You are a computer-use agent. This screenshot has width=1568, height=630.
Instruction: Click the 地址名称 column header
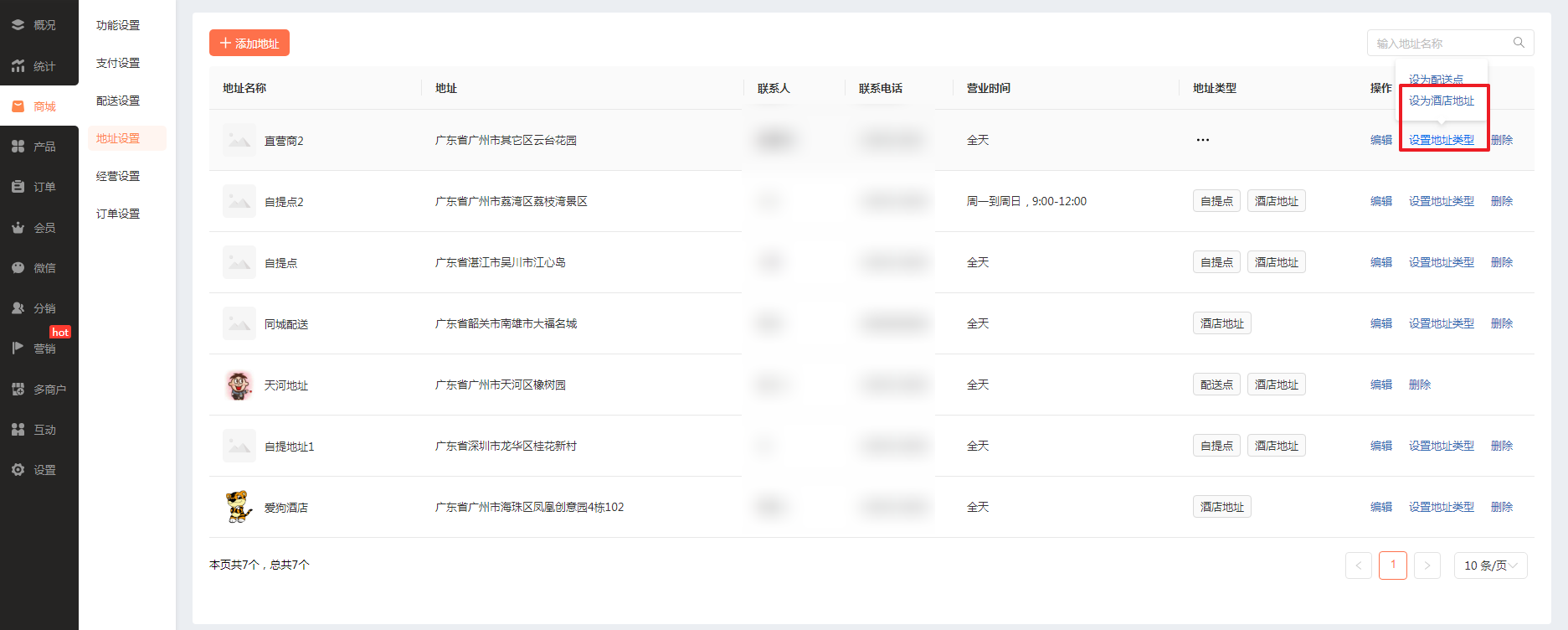[244, 88]
